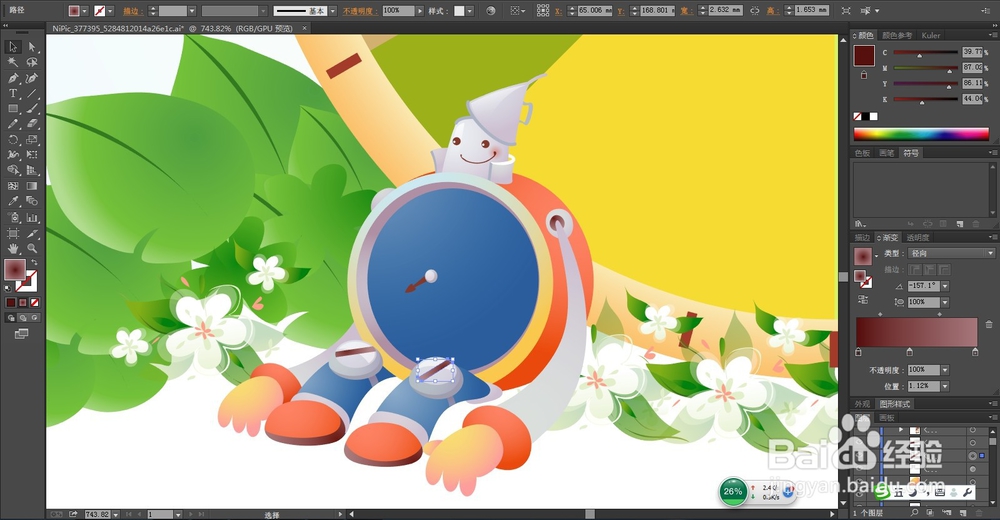Click the recolor artwork wheel icon
Screen dimensions: 1000x520
coord(490,11)
